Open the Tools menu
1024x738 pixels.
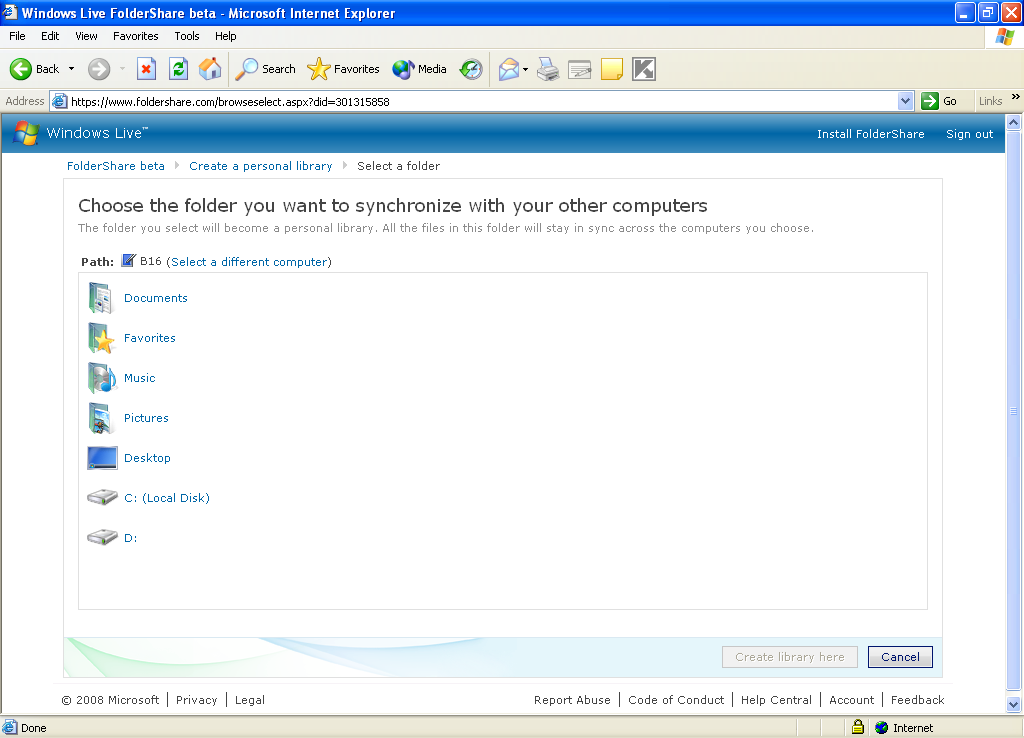click(x=187, y=36)
